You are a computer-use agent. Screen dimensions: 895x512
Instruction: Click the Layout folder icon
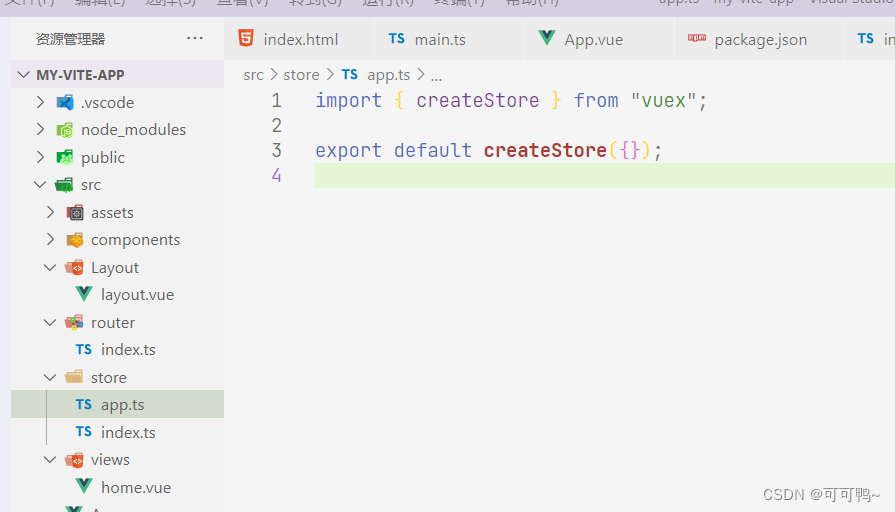click(75, 267)
